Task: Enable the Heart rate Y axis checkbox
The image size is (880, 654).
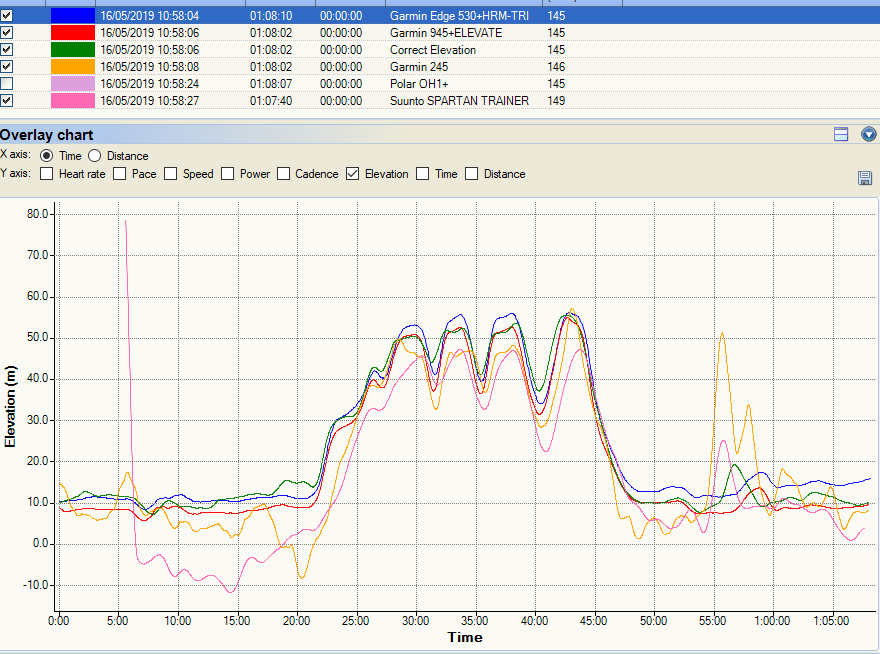Action: (46, 174)
